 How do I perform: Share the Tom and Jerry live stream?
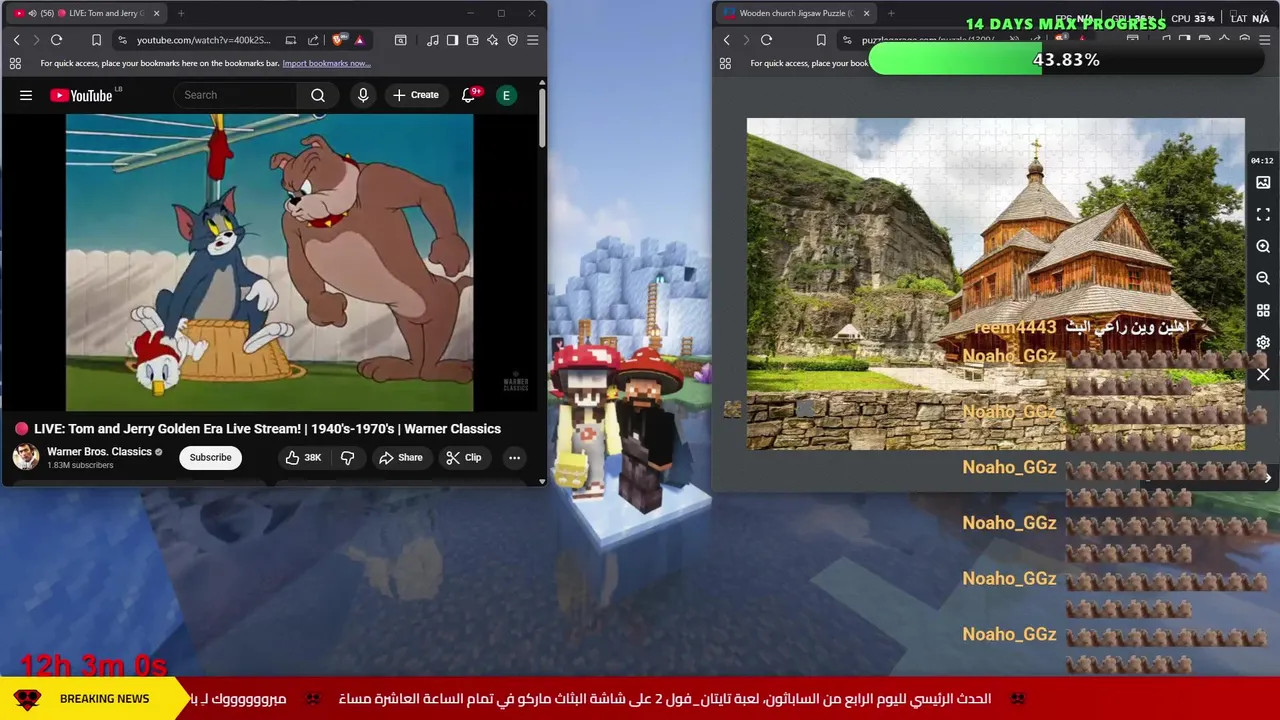pyautogui.click(x=400, y=457)
